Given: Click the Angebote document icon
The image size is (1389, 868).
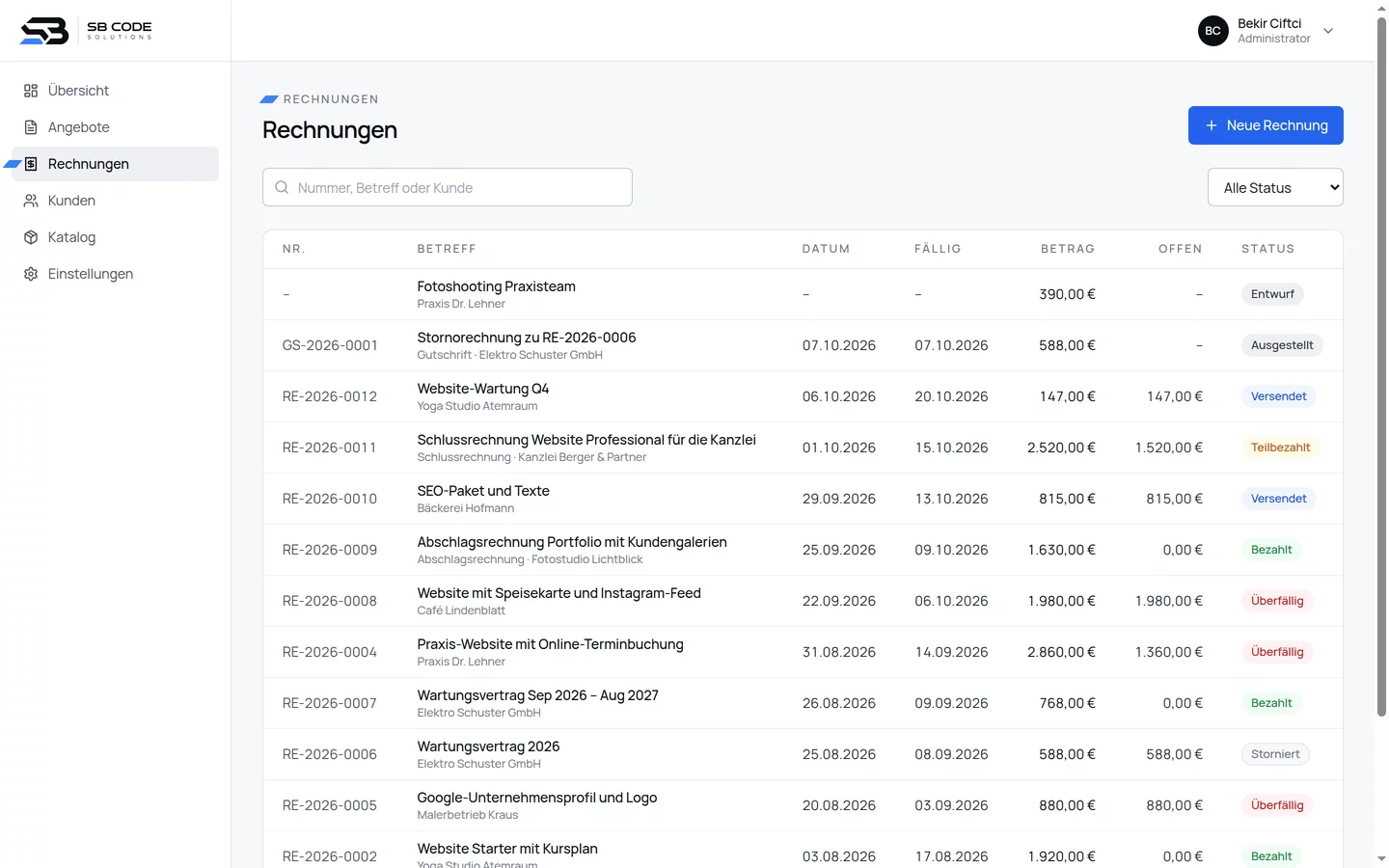Looking at the screenshot, I should pos(31,127).
